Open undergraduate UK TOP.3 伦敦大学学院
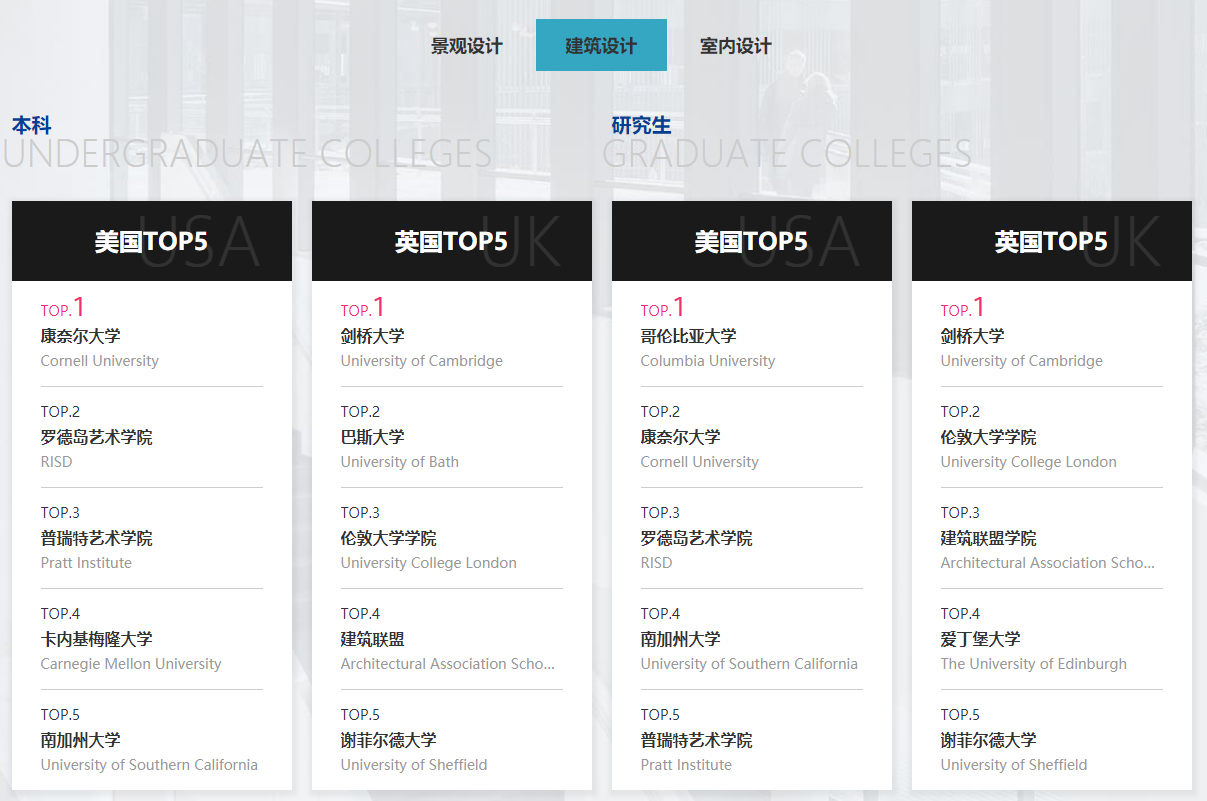Image resolution: width=1207 pixels, height=801 pixels. pyautogui.click(x=388, y=538)
